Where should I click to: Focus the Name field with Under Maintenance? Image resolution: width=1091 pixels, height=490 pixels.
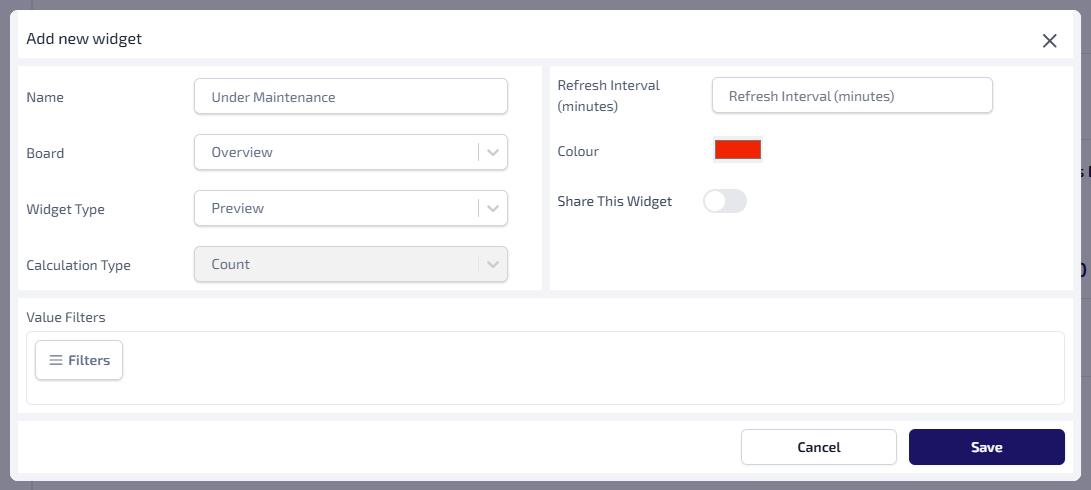tap(350, 97)
